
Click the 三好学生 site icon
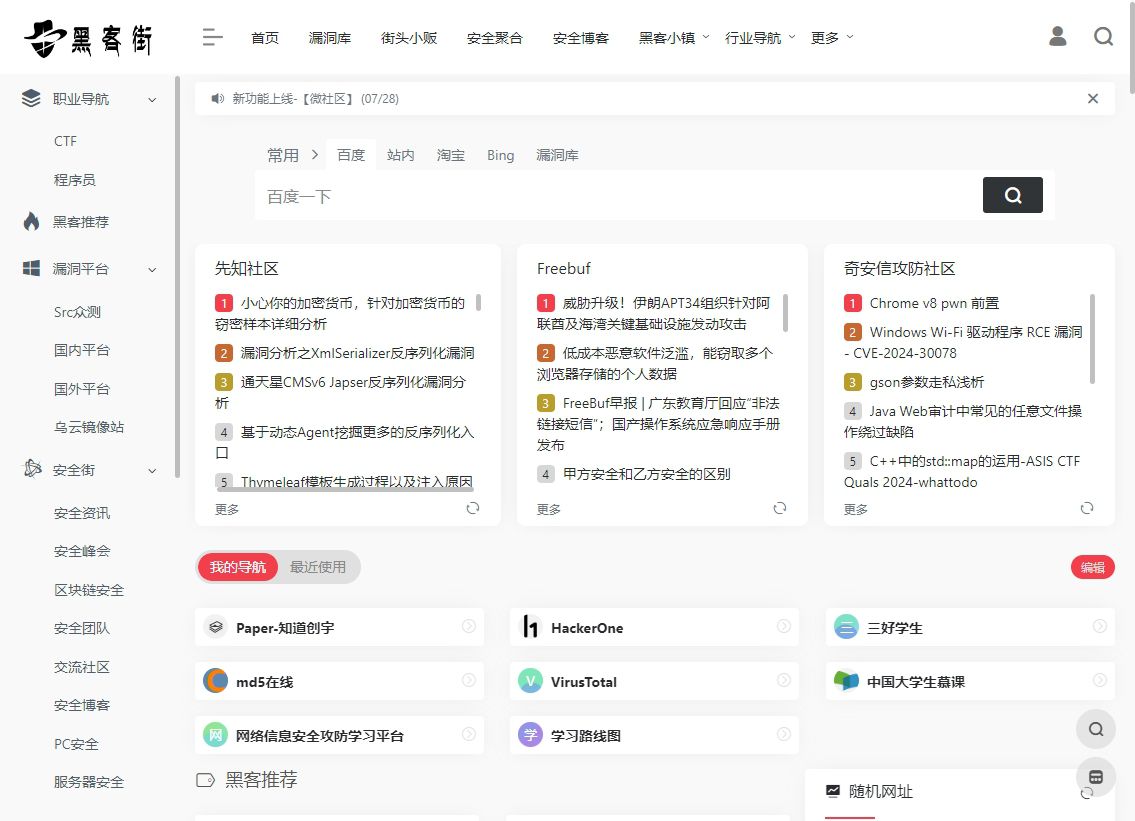846,627
